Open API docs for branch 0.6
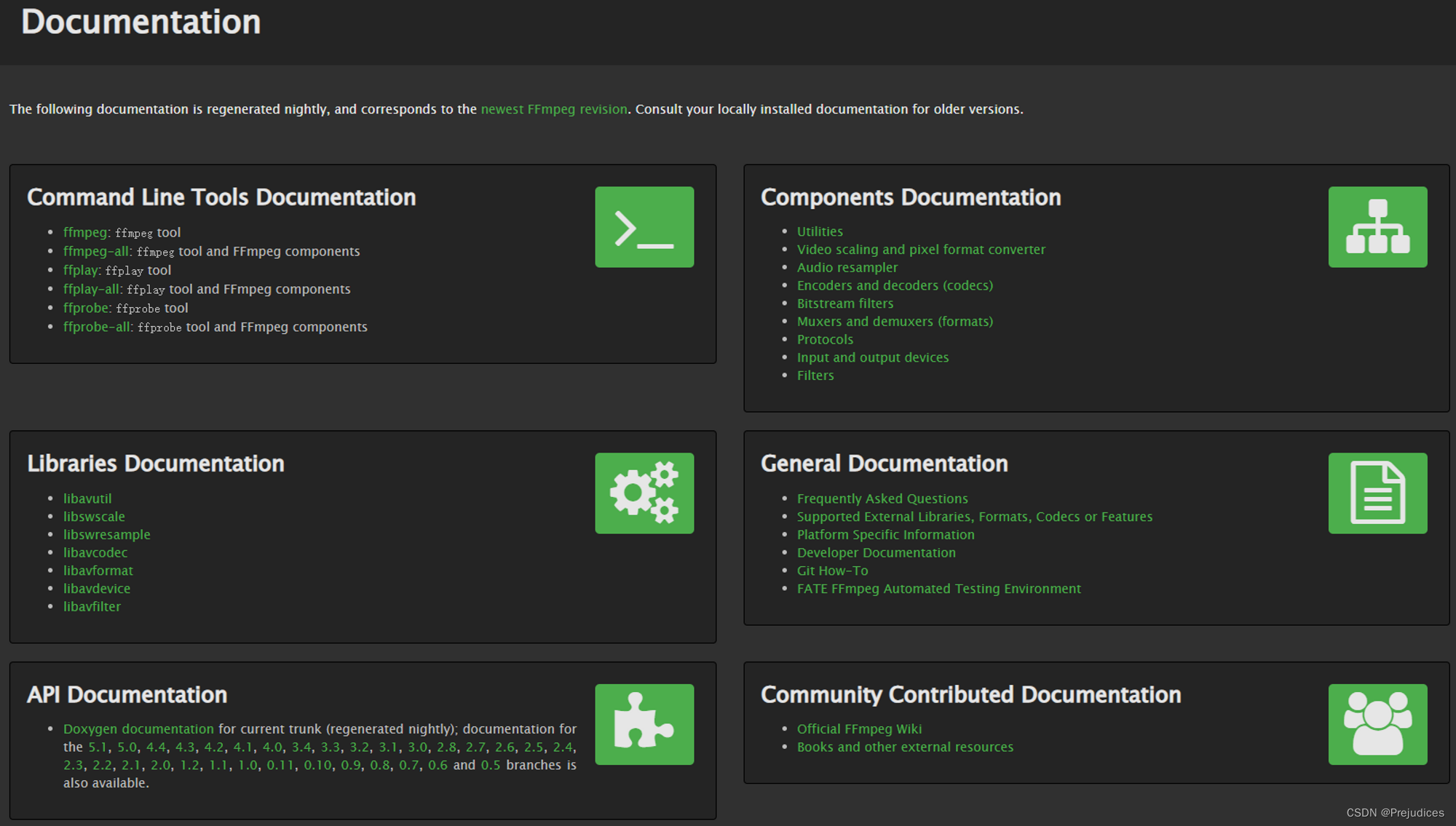 [x=438, y=766]
